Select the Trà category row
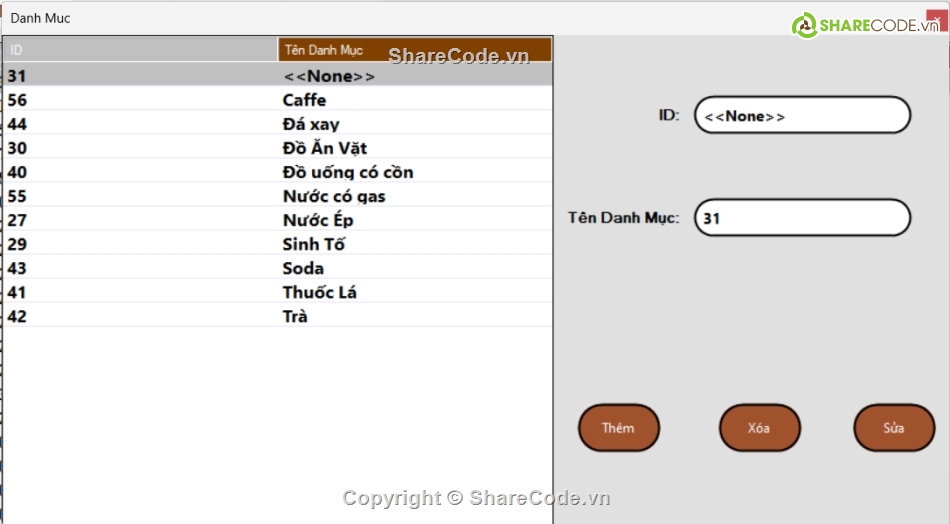The image size is (950, 524). (277, 316)
